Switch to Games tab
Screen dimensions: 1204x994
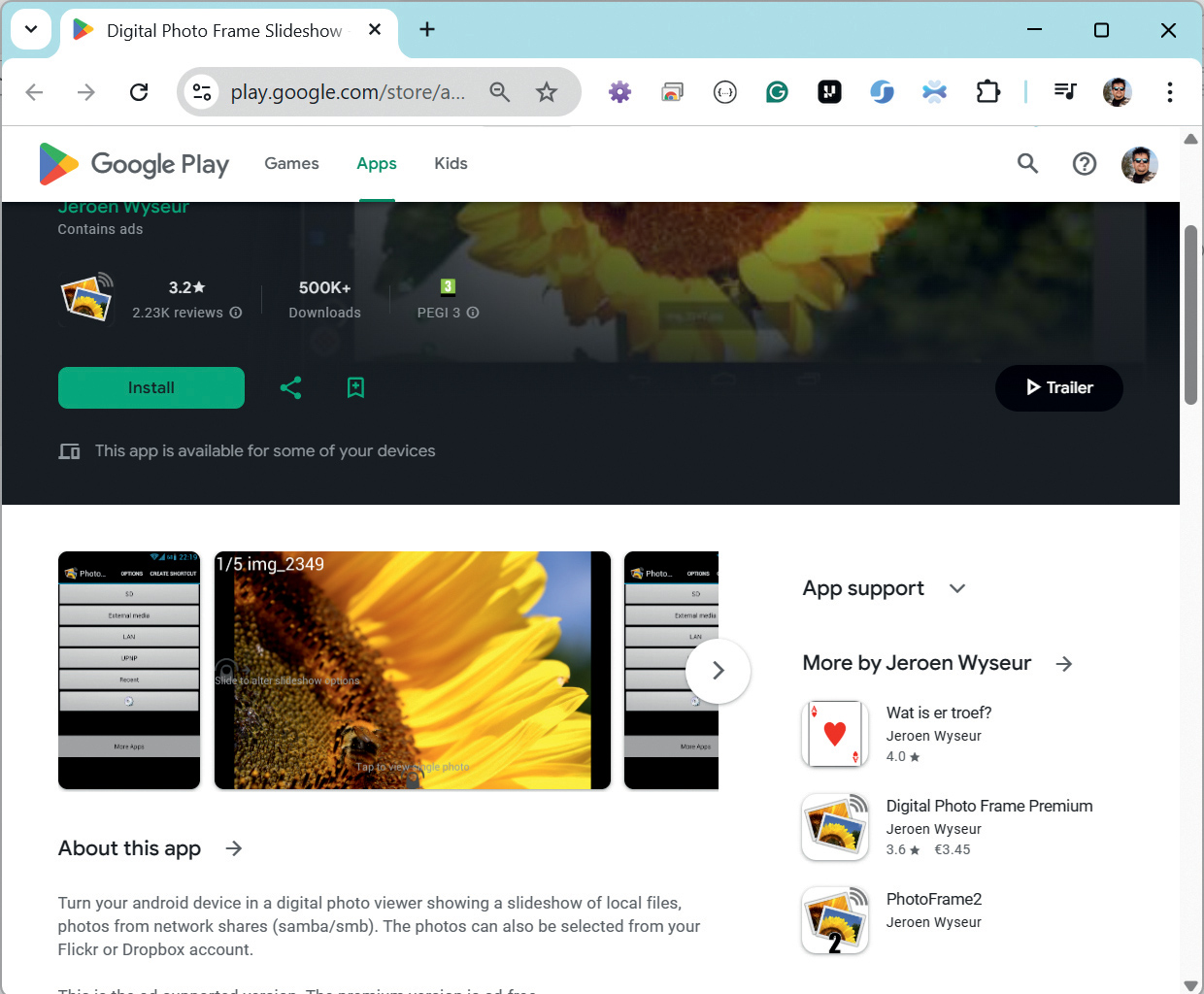291,164
